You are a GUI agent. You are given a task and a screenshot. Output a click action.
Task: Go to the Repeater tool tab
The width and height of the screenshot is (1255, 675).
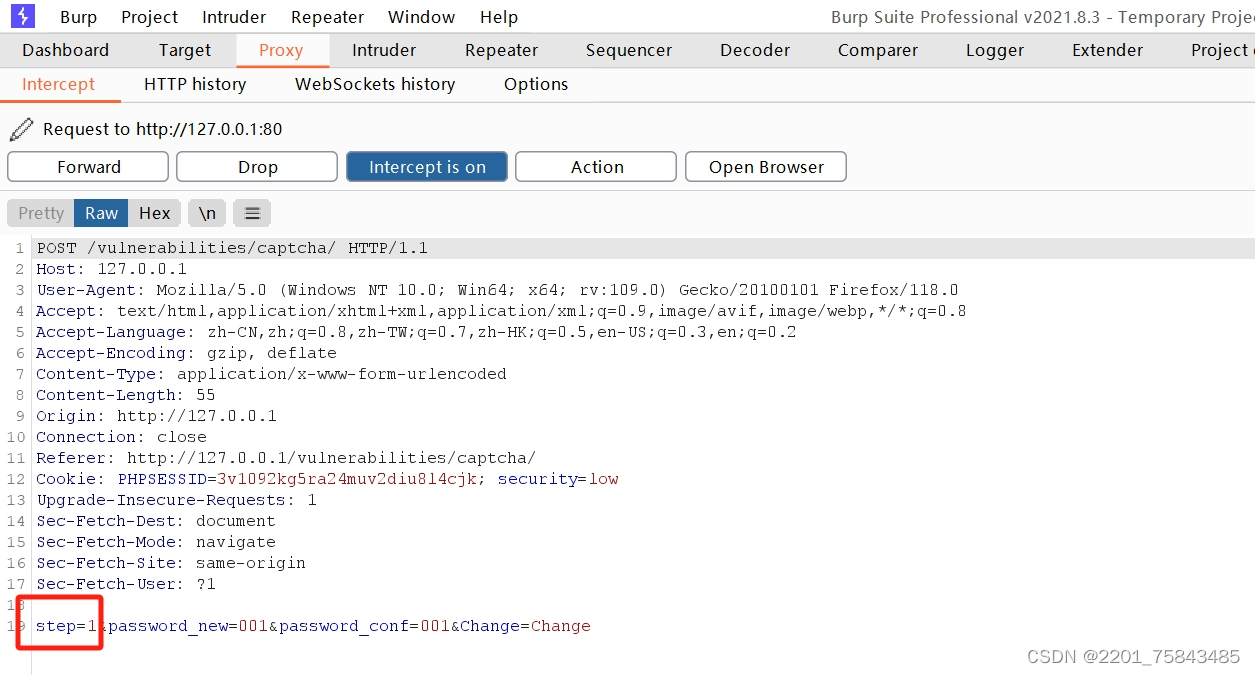[x=502, y=50]
